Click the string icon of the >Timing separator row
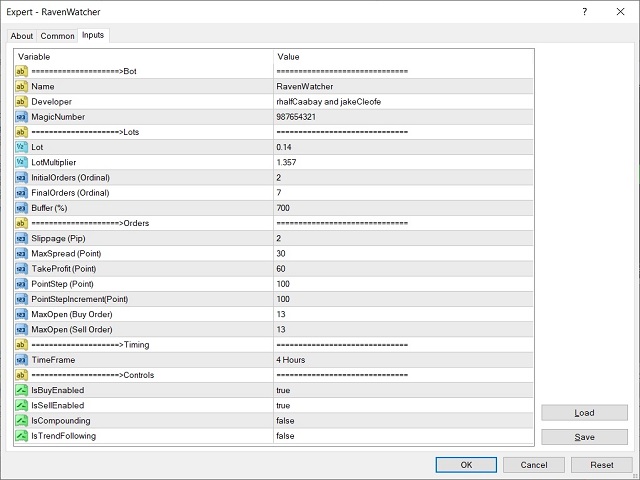 click(21, 344)
